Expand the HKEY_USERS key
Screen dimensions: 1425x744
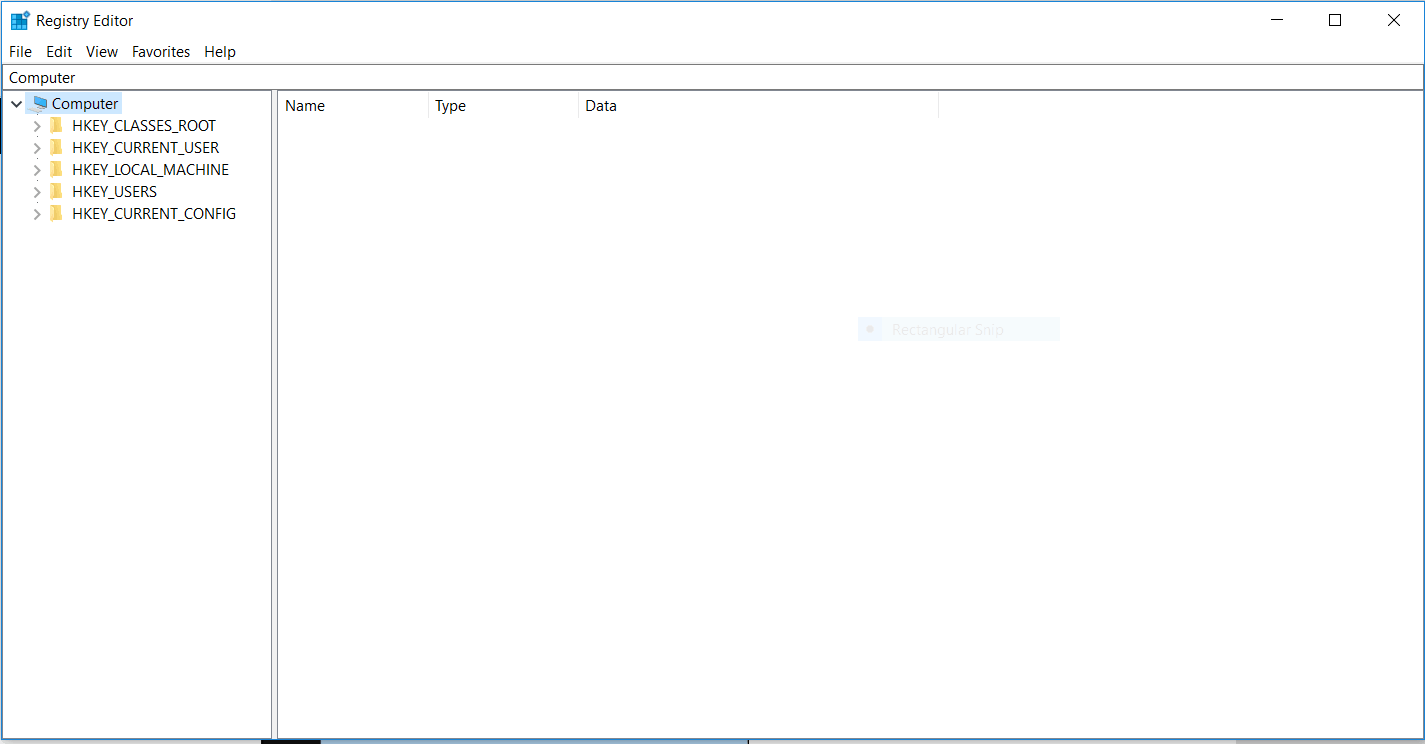click(x=37, y=192)
